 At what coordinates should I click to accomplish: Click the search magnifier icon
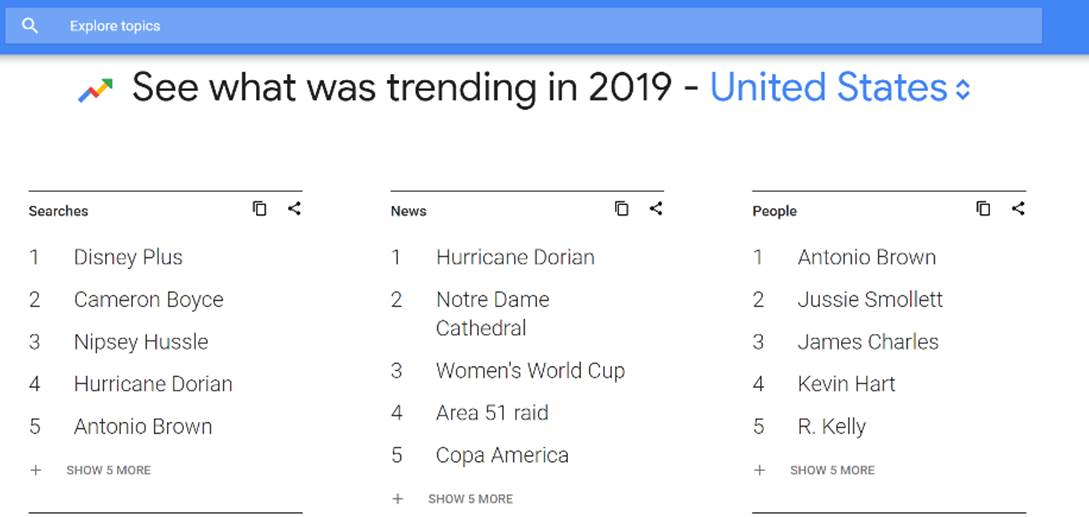[30, 26]
